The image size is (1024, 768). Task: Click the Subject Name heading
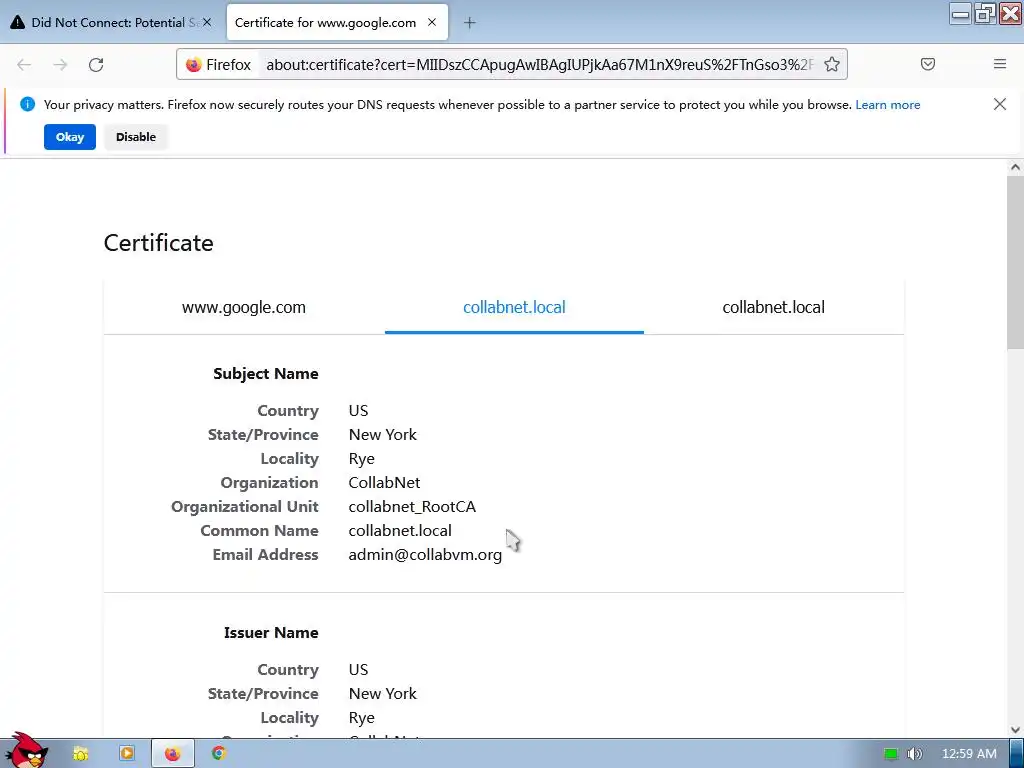point(266,374)
